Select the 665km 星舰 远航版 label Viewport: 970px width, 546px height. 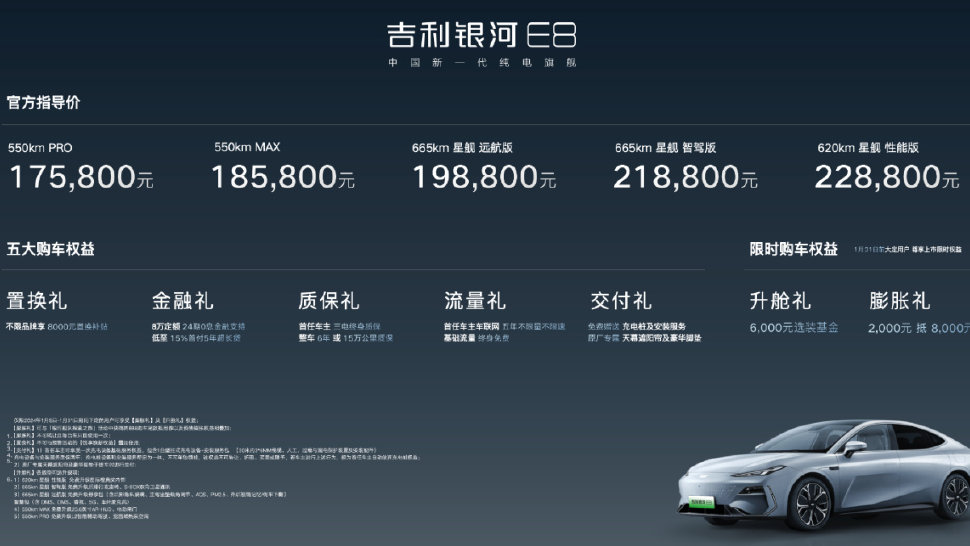pyautogui.click(x=462, y=148)
